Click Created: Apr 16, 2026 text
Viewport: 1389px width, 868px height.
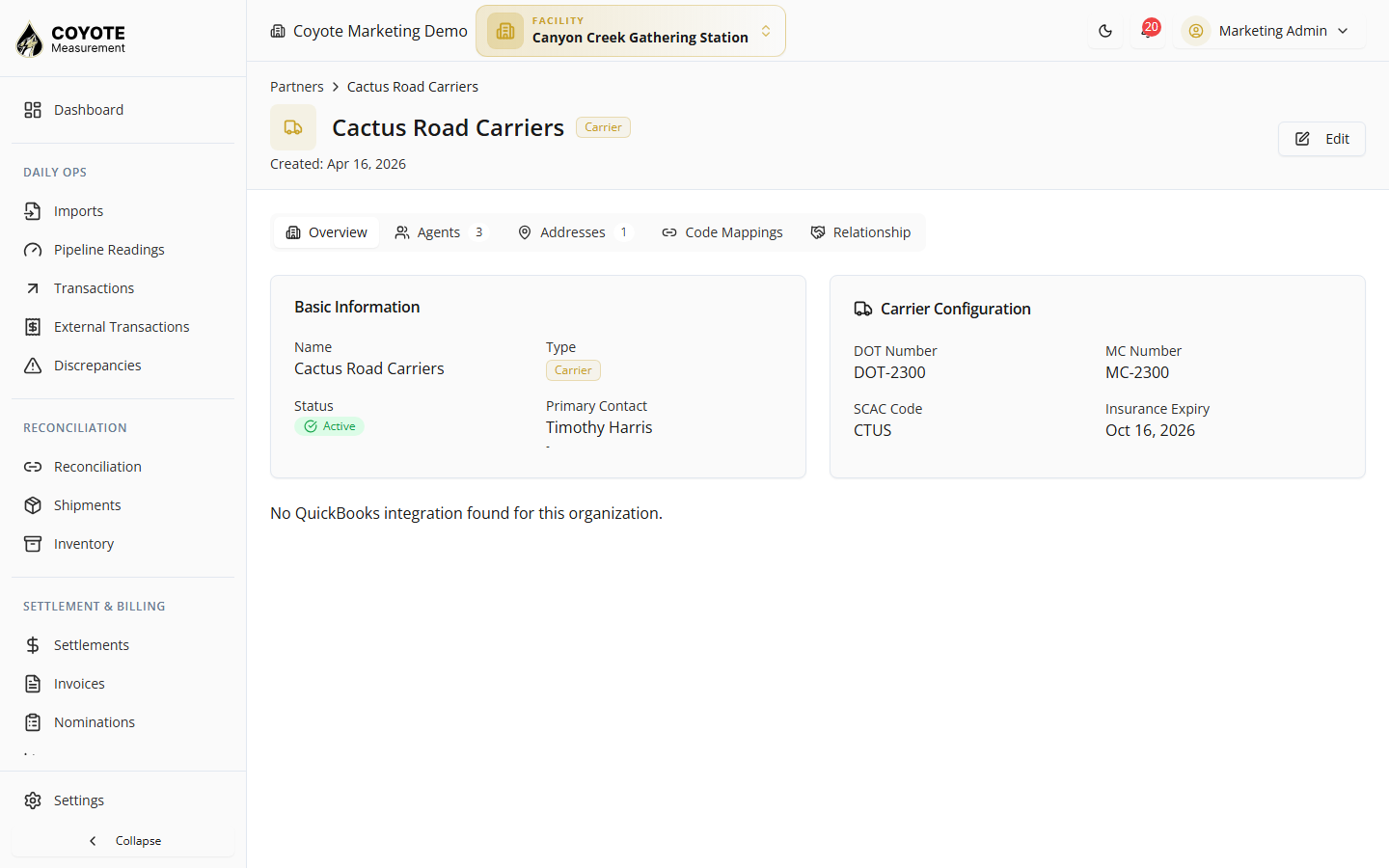tap(338, 164)
